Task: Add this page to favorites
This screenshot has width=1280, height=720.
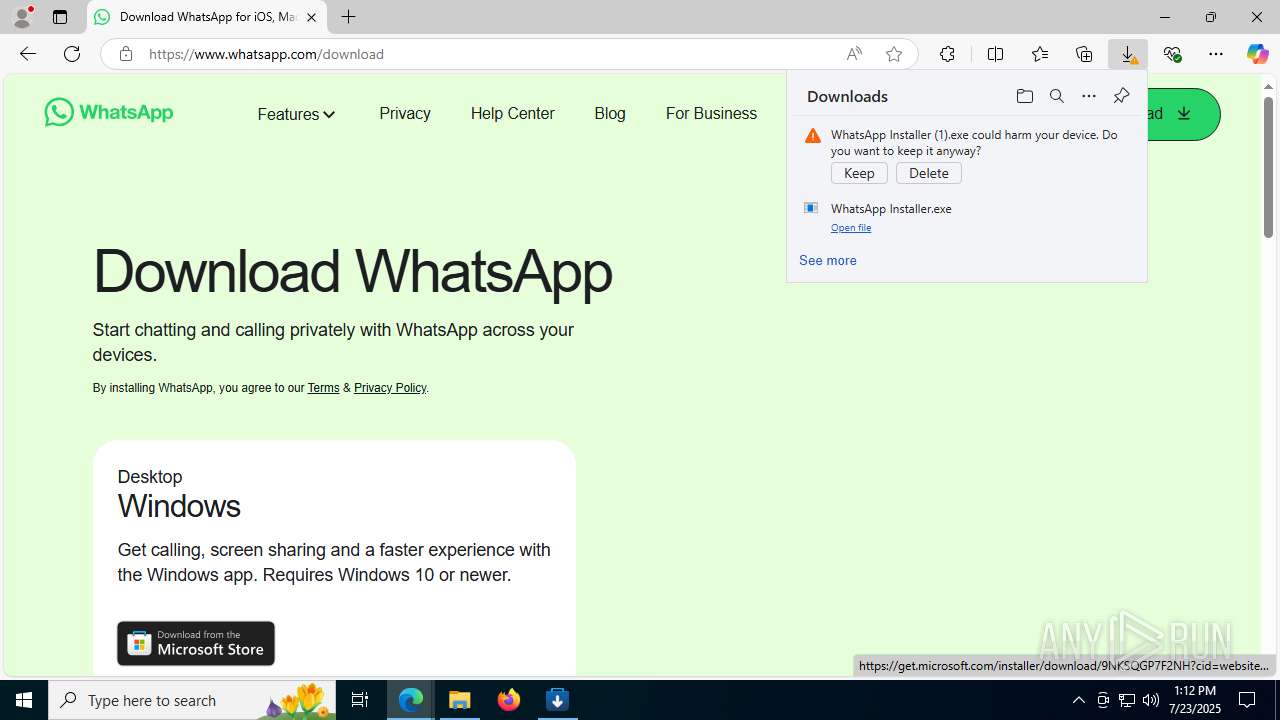Action: [x=894, y=54]
